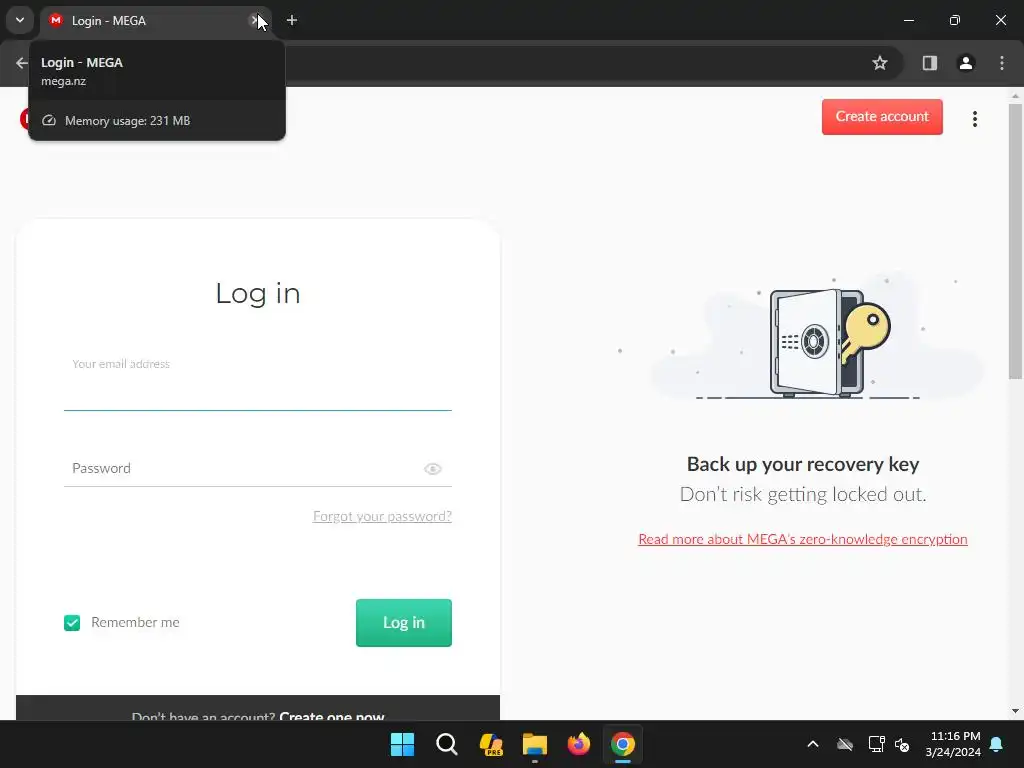Open Read more about MEGA's zero-knowledge encryption

point(803,539)
